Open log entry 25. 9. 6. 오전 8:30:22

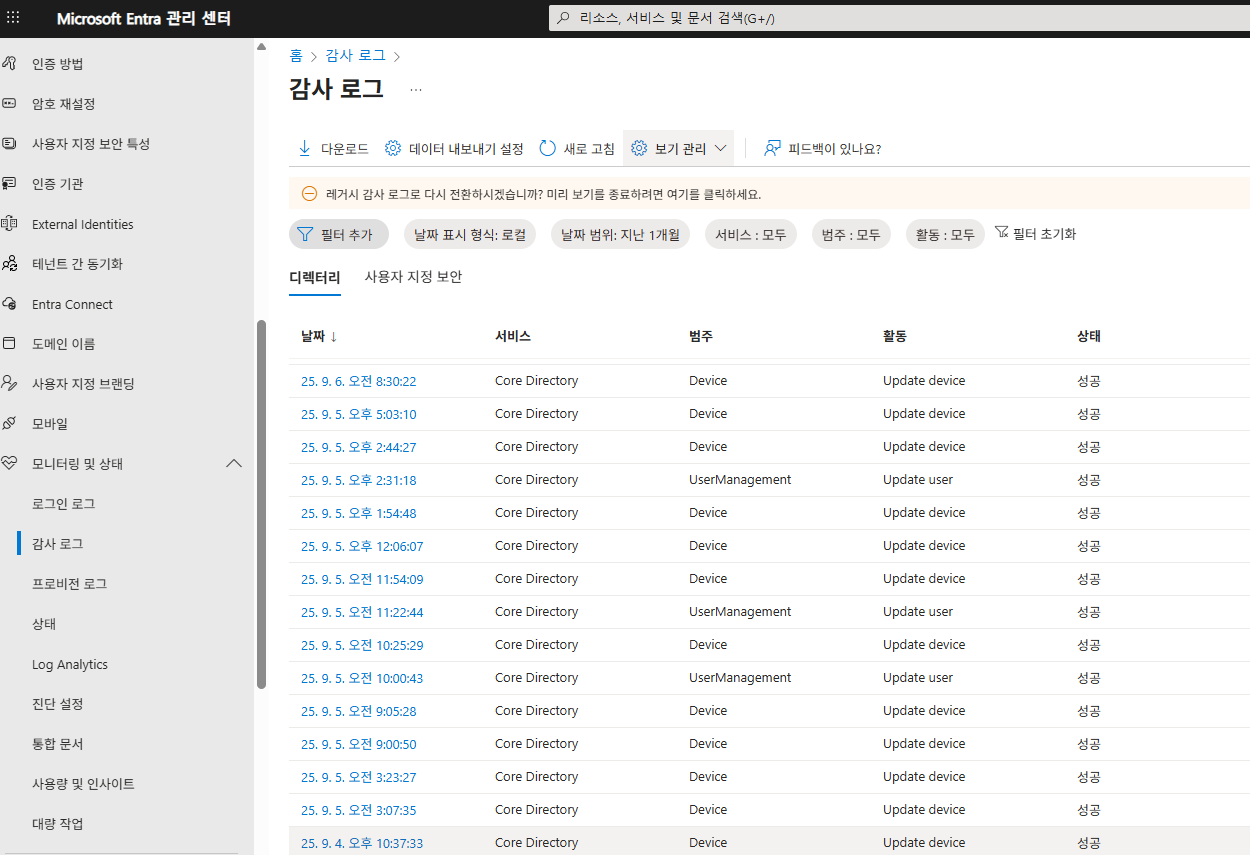tap(358, 381)
